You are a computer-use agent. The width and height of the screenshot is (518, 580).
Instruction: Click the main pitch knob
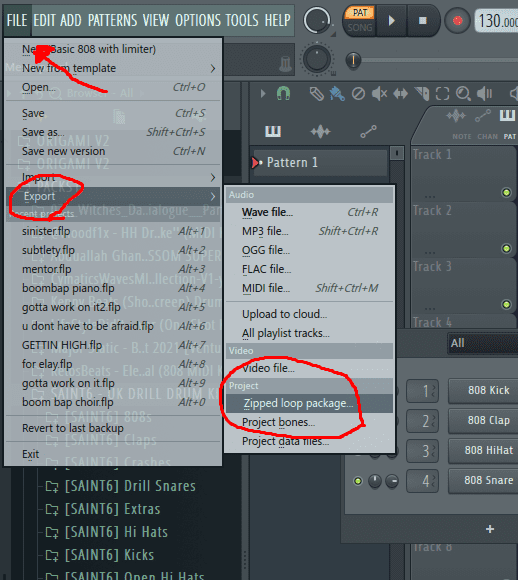click(x=317, y=59)
